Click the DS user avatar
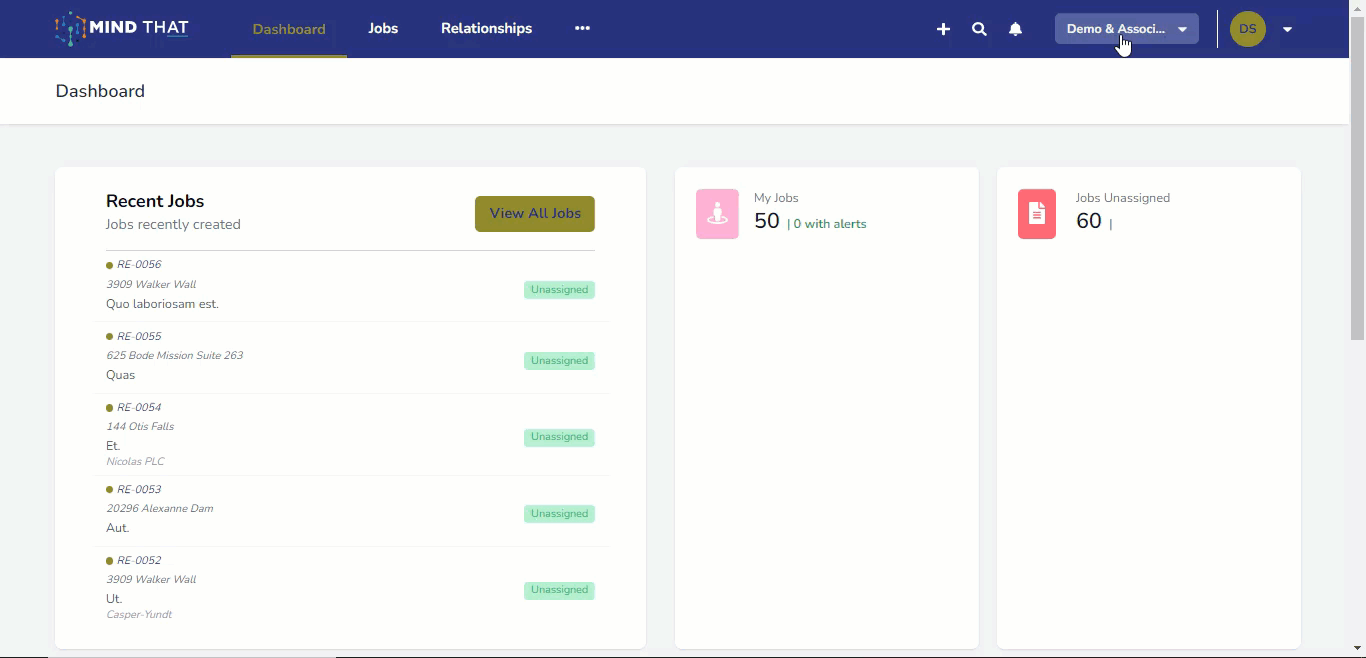Viewport: 1366px width, 658px height. pos(1248,29)
